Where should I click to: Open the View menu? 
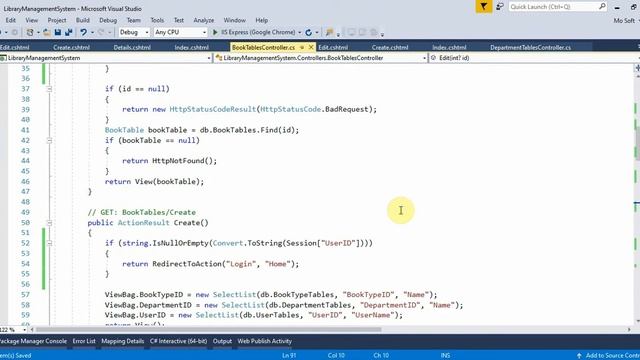tap(31, 20)
